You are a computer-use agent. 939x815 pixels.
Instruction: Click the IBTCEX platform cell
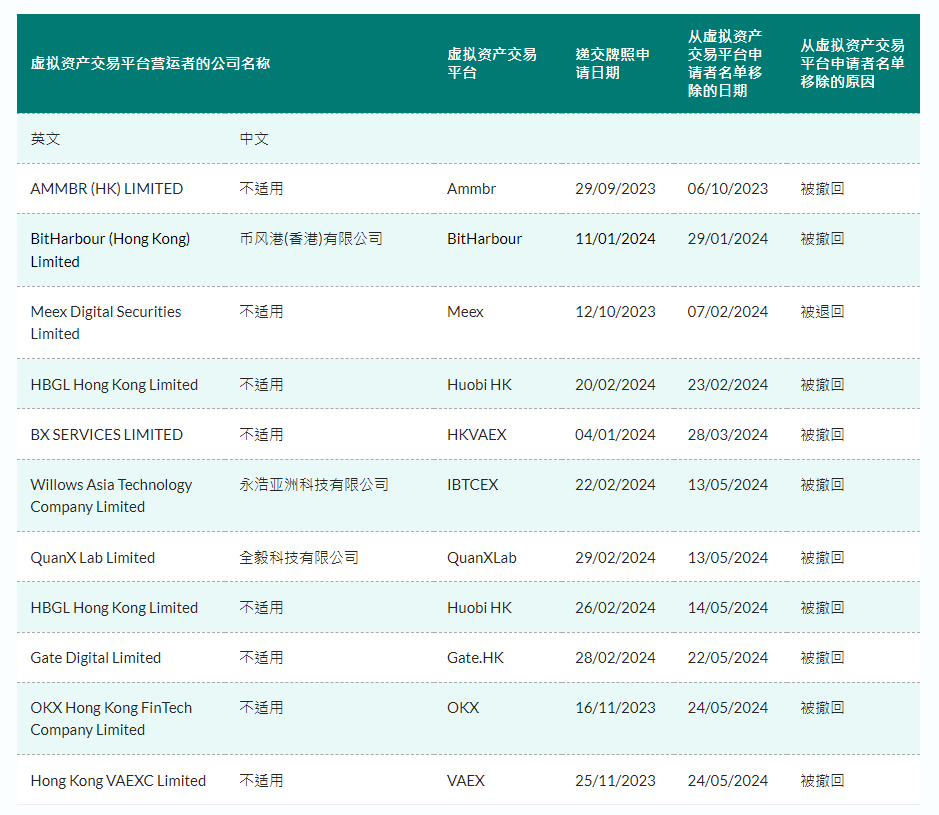[x=472, y=484]
